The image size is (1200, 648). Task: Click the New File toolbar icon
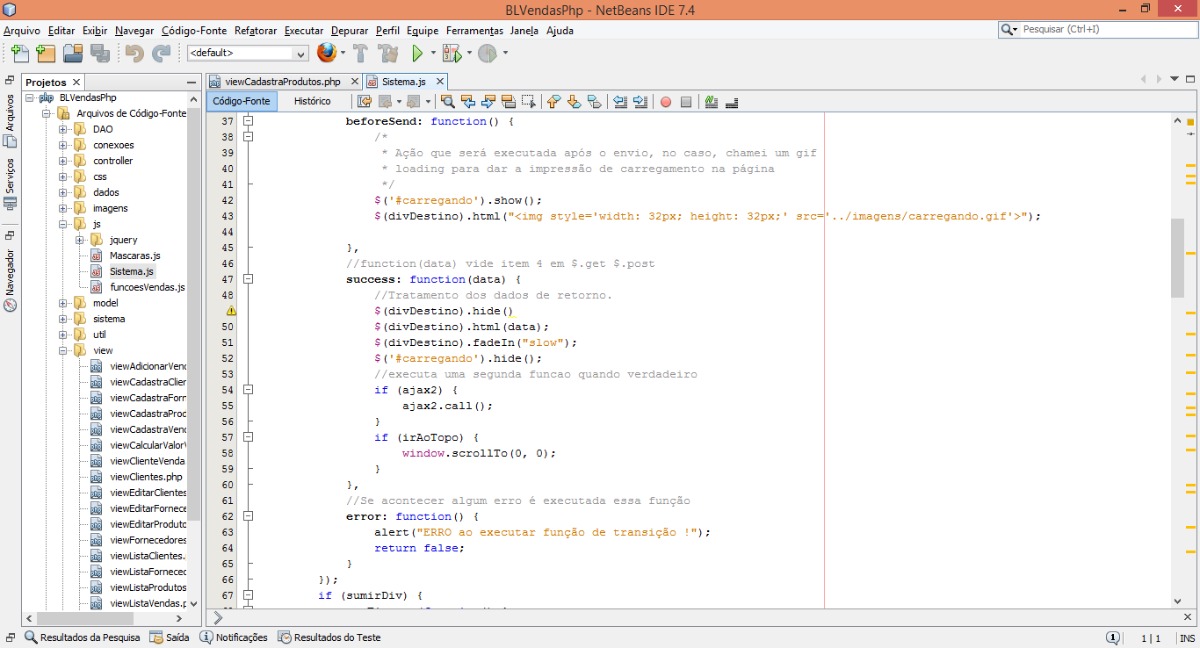19,53
